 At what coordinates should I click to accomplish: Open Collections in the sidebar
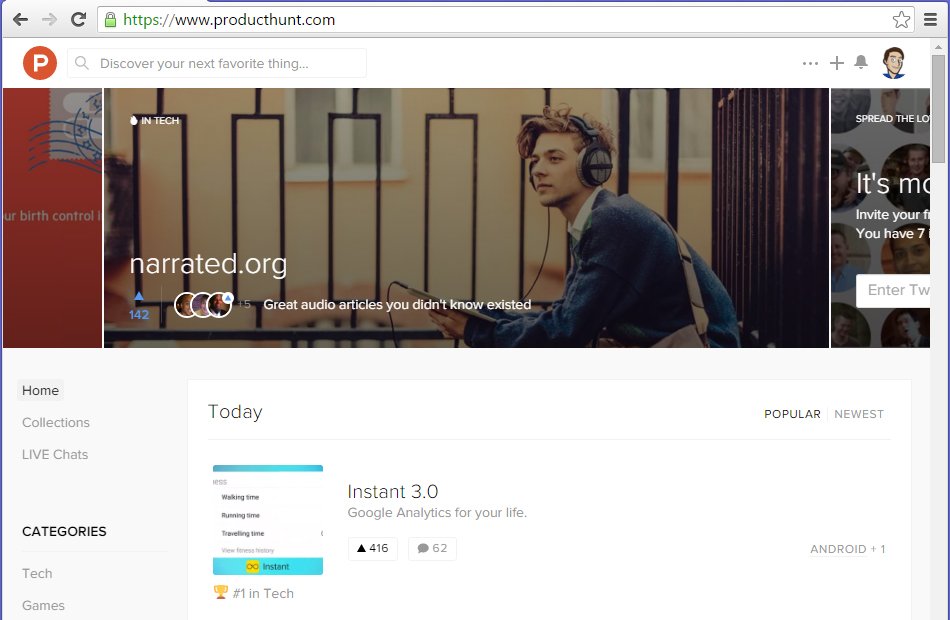click(x=56, y=422)
